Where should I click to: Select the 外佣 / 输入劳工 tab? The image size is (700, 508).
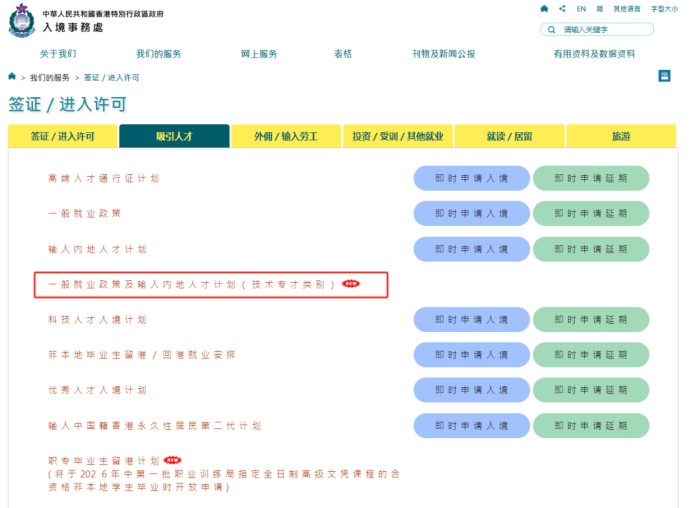[286, 136]
